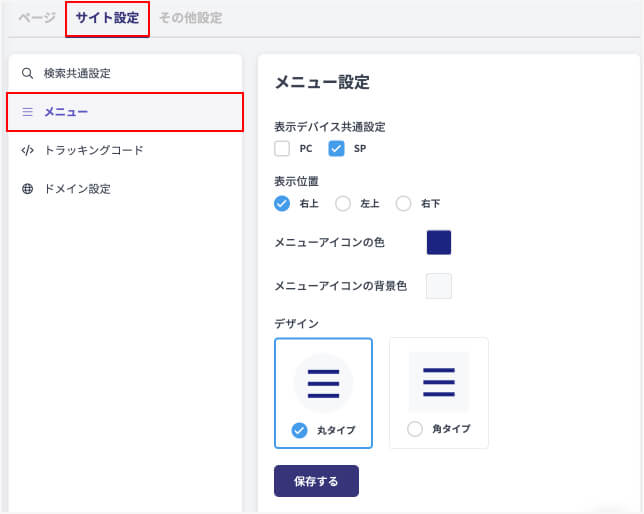Click the code brackets icon beside トラッキングコード
The image size is (644, 514).
click(x=27, y=150)
